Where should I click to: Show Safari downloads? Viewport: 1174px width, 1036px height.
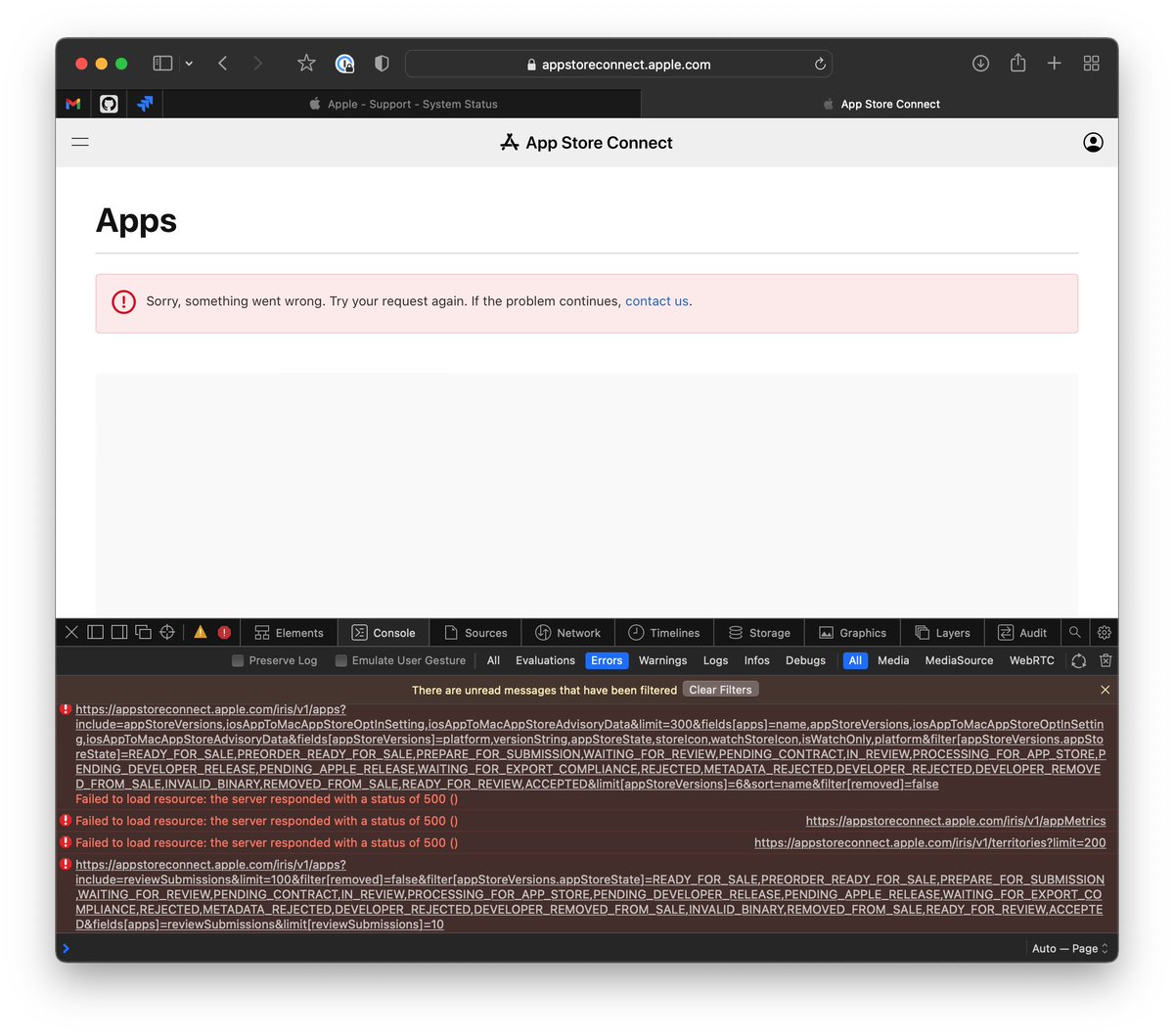(980, 64)
